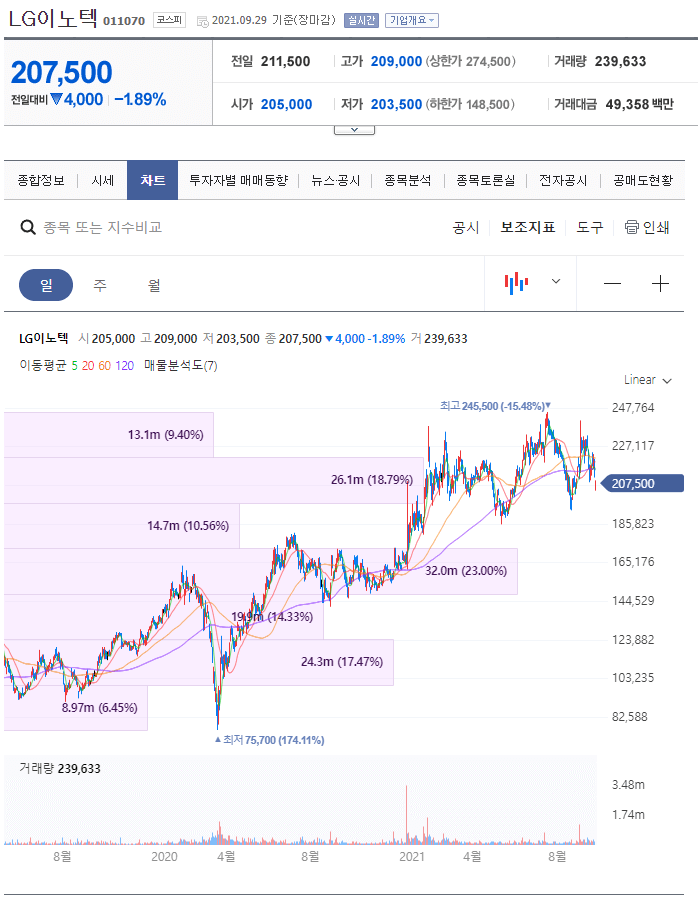Open the 공매도현황 tab

click(x=643, y=180)
